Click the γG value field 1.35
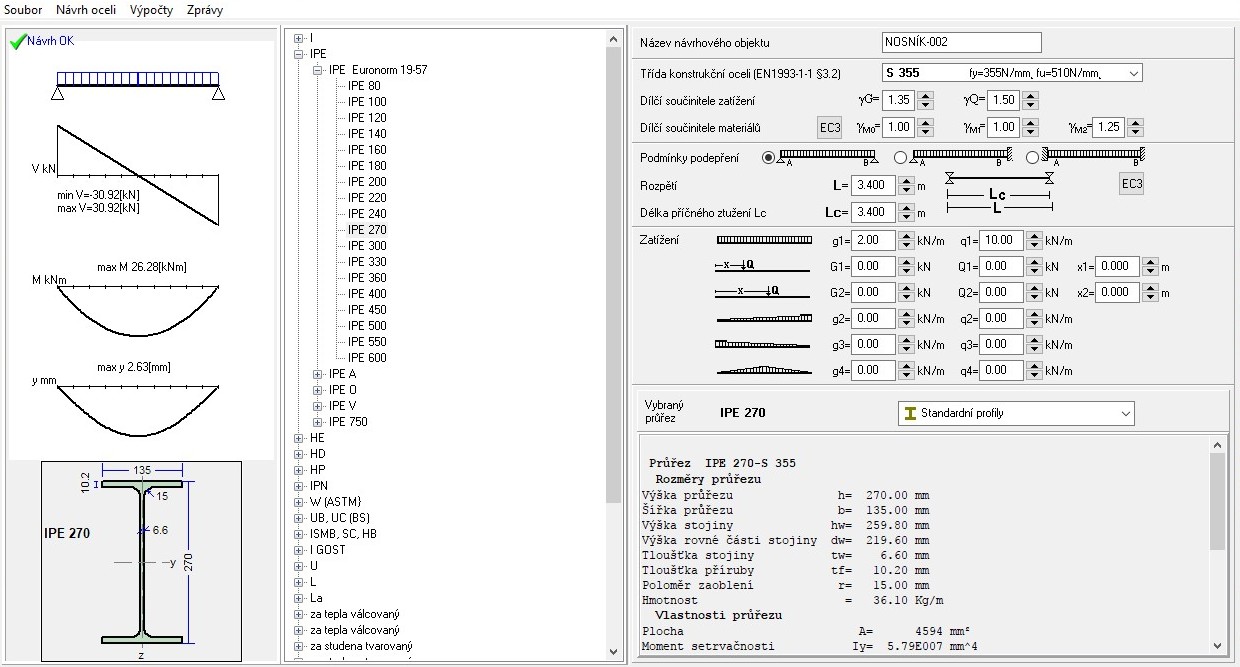 (897, 100)
